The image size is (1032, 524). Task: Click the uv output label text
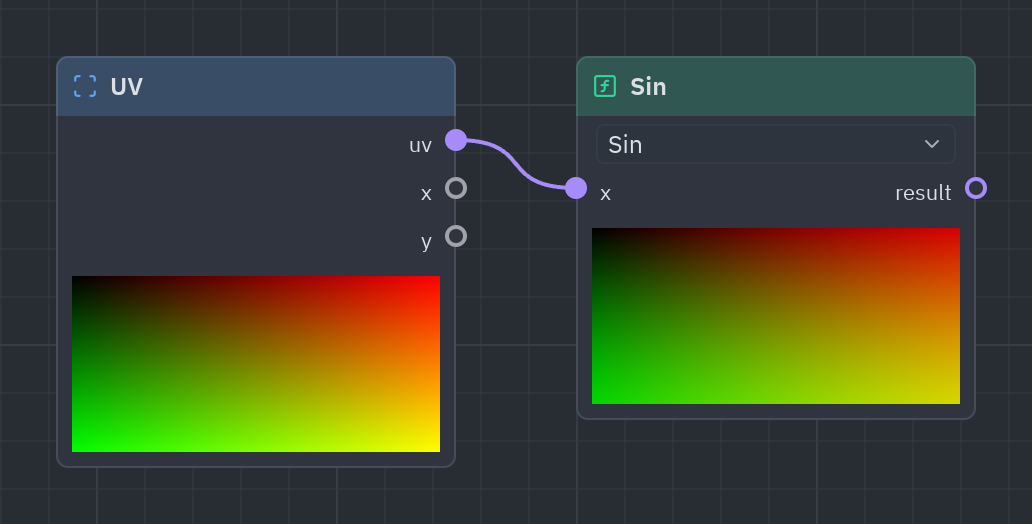click(421, 145)
